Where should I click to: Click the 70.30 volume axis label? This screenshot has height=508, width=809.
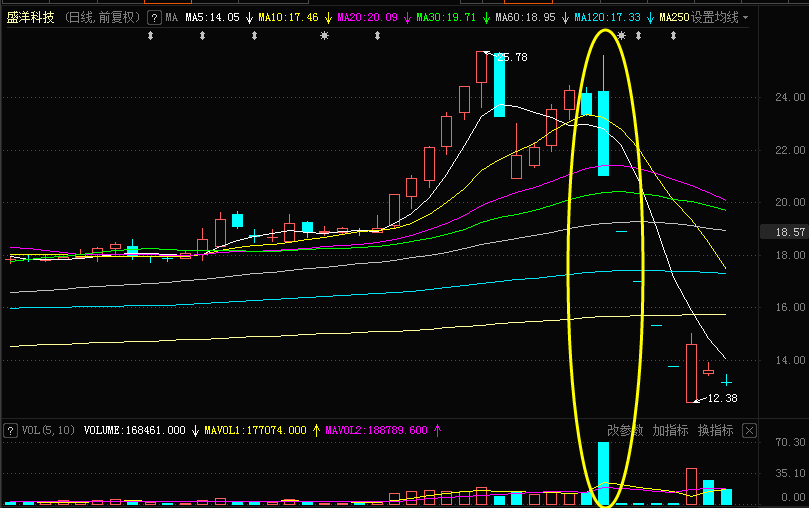point(790,442)
